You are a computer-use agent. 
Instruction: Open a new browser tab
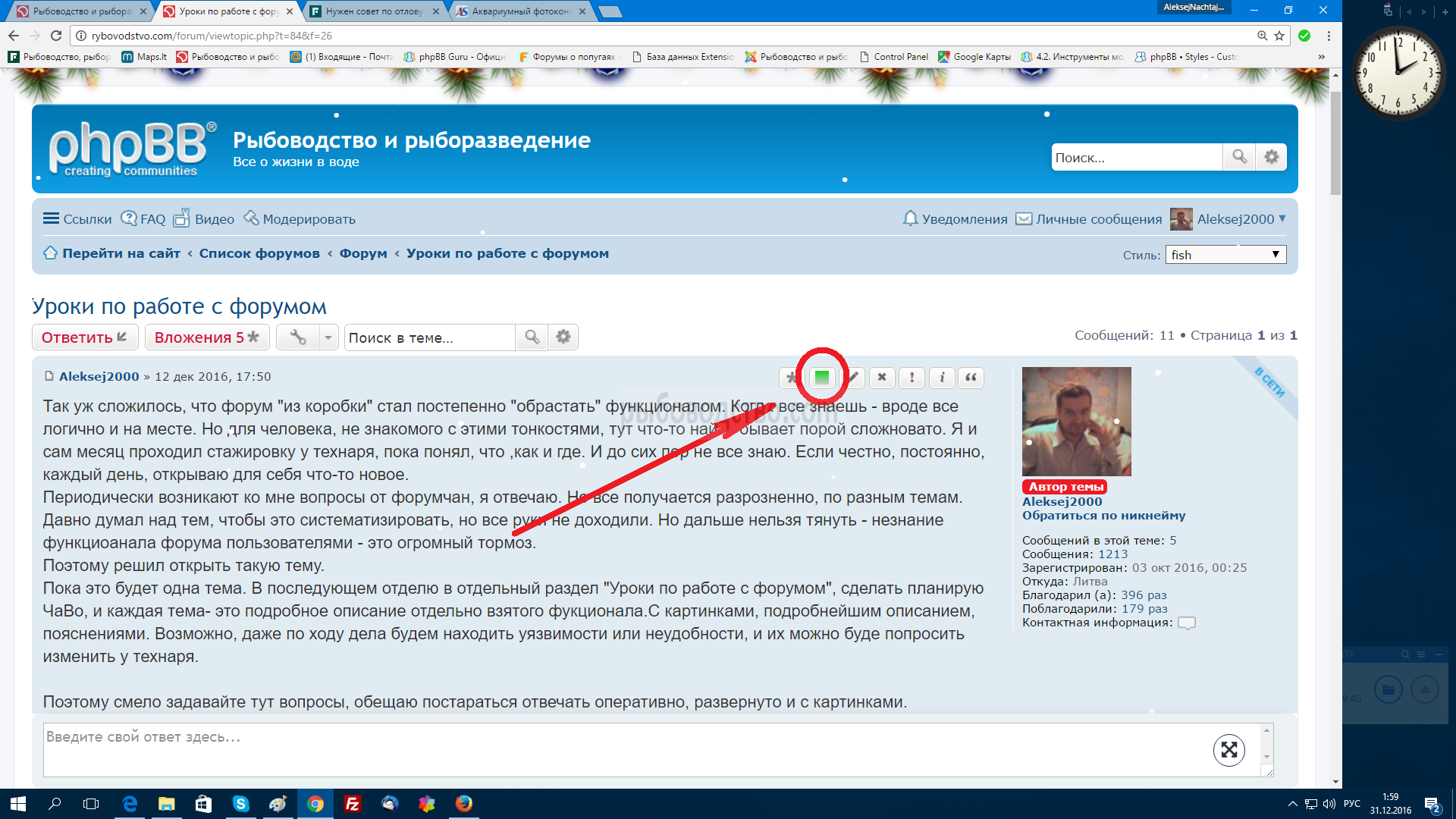(610, 11)
